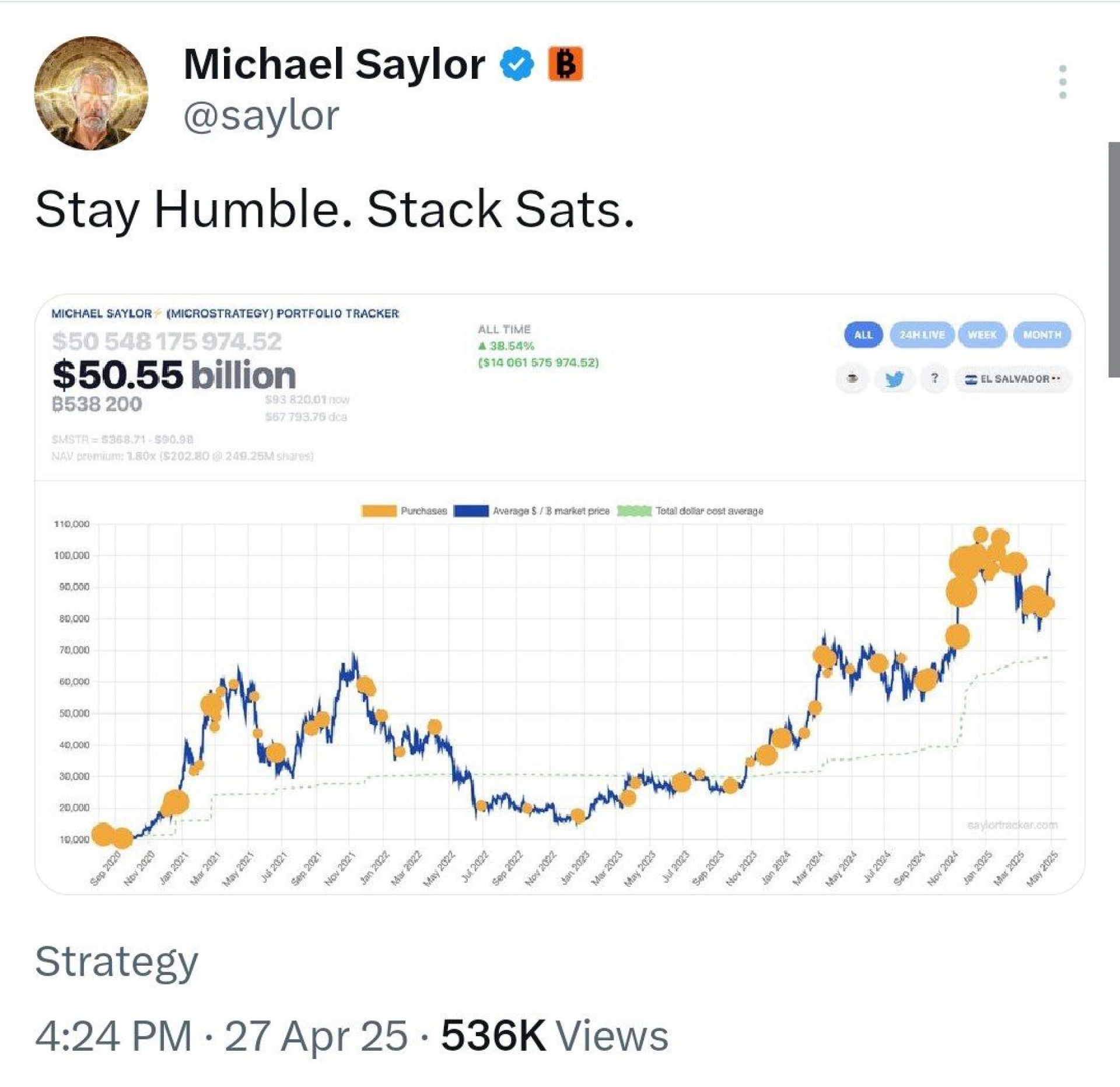Click the page scrollbar thumb
The height and width of the screenshot is (1087, 1120).
tap(1114, 260)
